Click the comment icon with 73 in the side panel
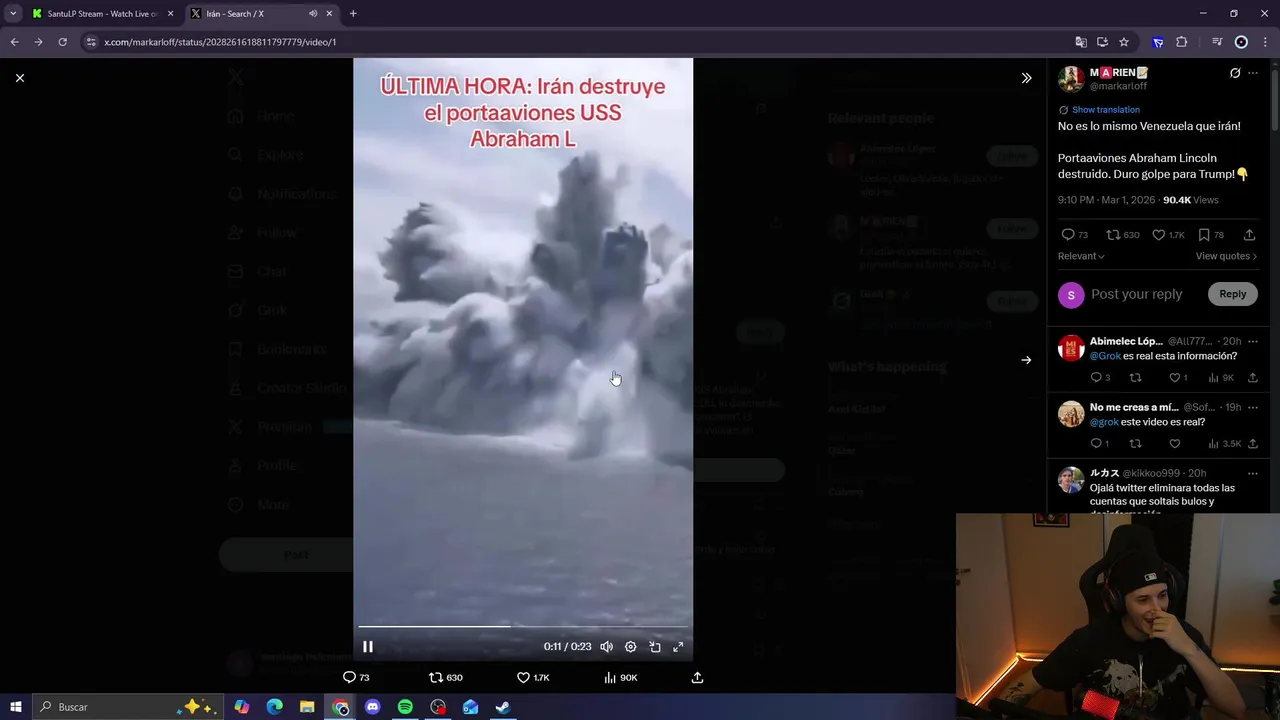The width and height of the screenshot is (1280, 720). click(x=1075, y=235)
